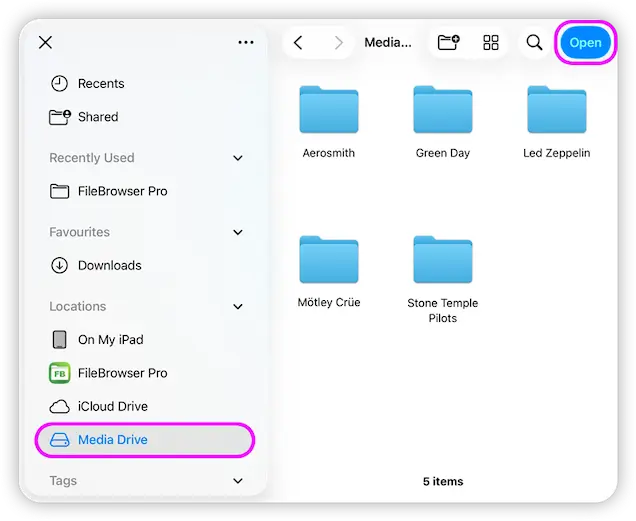Expand the Tags section chevron

tap(238, 481)
